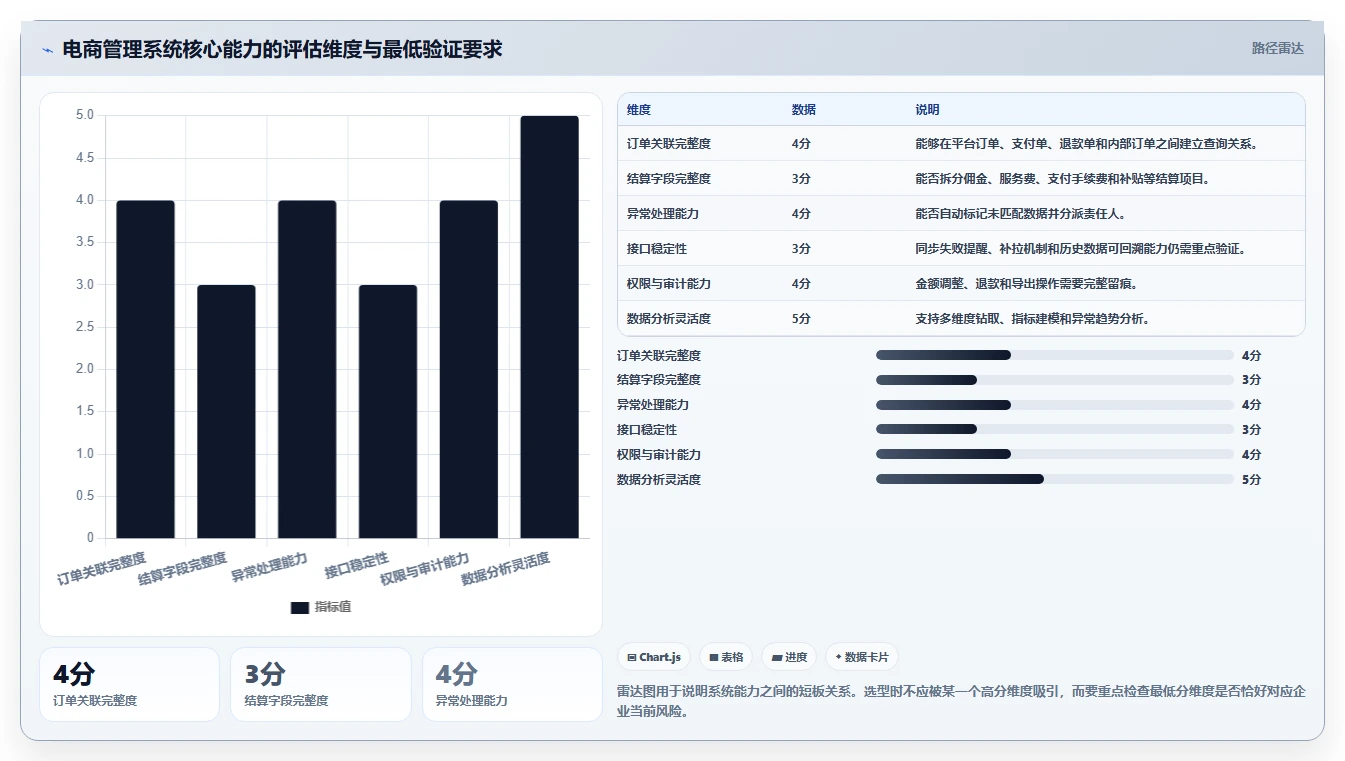The height and width of the screenshot is (761, 1345).
Task: Toggle the 指标值 legend entry under the chart
Action: (x=320, y=607)
